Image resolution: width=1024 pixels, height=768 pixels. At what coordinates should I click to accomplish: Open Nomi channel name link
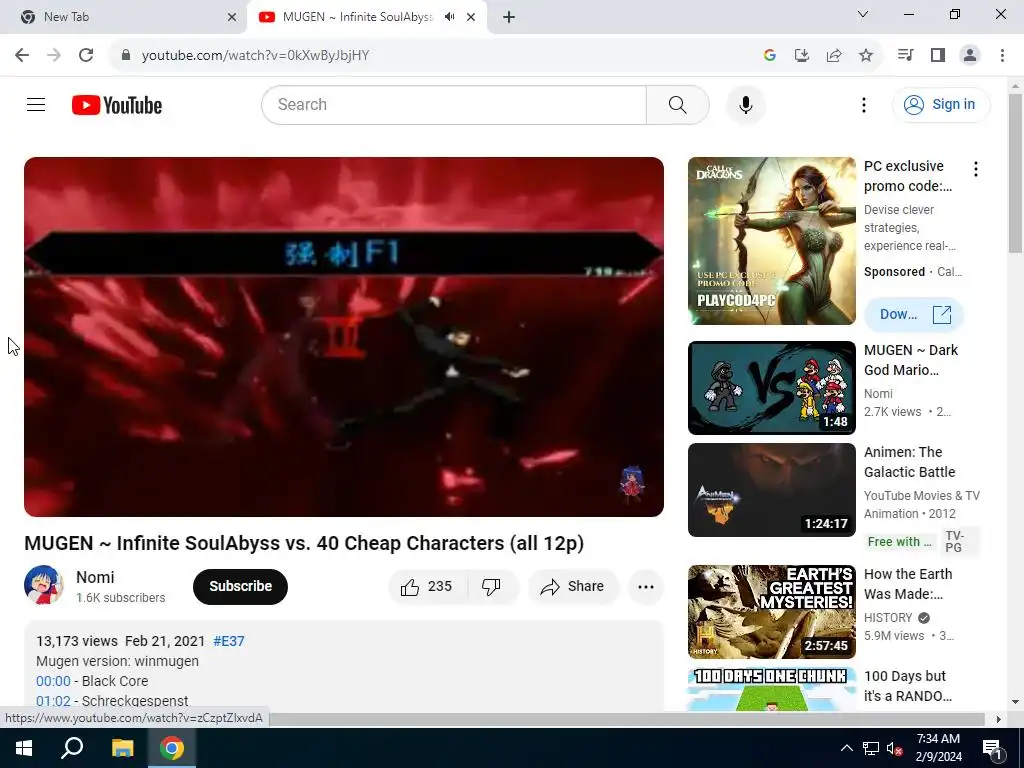(x=95, y=577)
